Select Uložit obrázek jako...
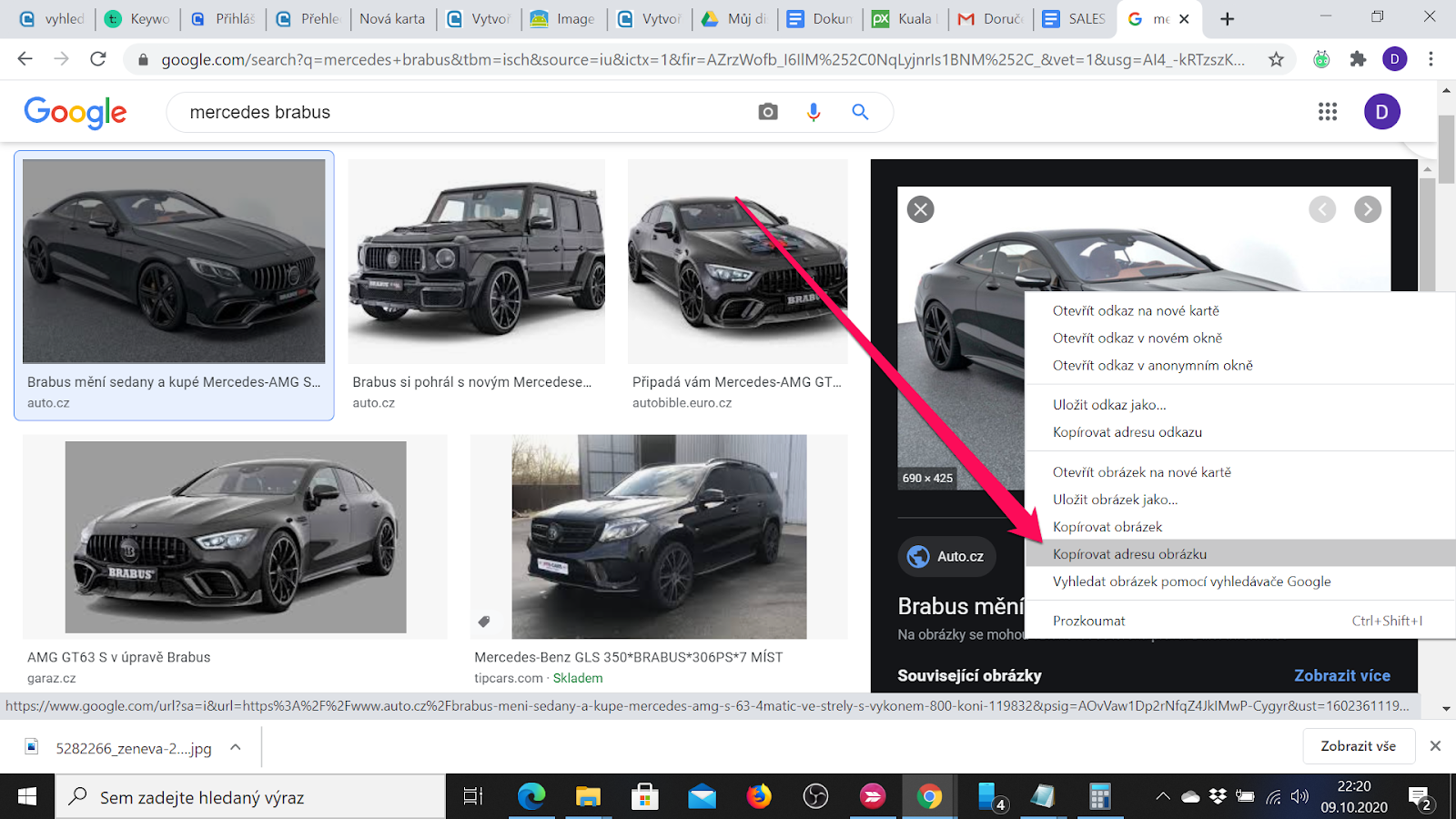The height and width of the screenshot is (819, 1456). 1240,500
